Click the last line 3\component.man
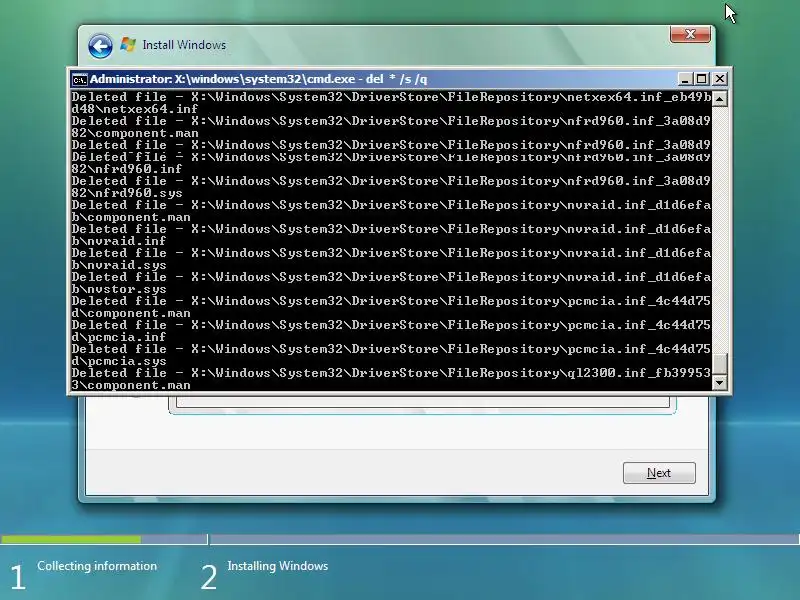The width and height of the screenshot is (800, 600). 131,385
